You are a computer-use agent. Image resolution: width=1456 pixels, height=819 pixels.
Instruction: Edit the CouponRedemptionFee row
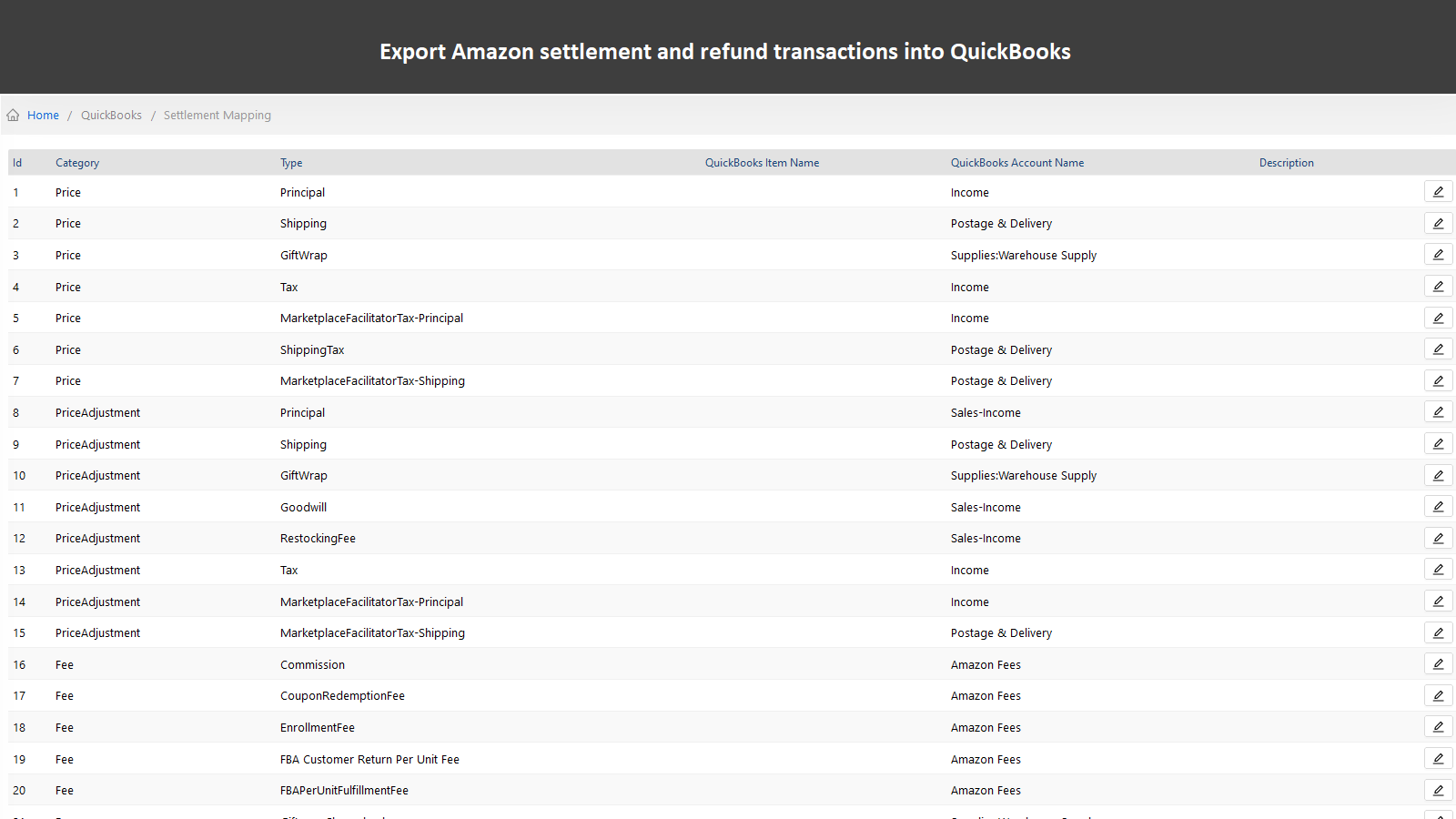click(1438, 695)
